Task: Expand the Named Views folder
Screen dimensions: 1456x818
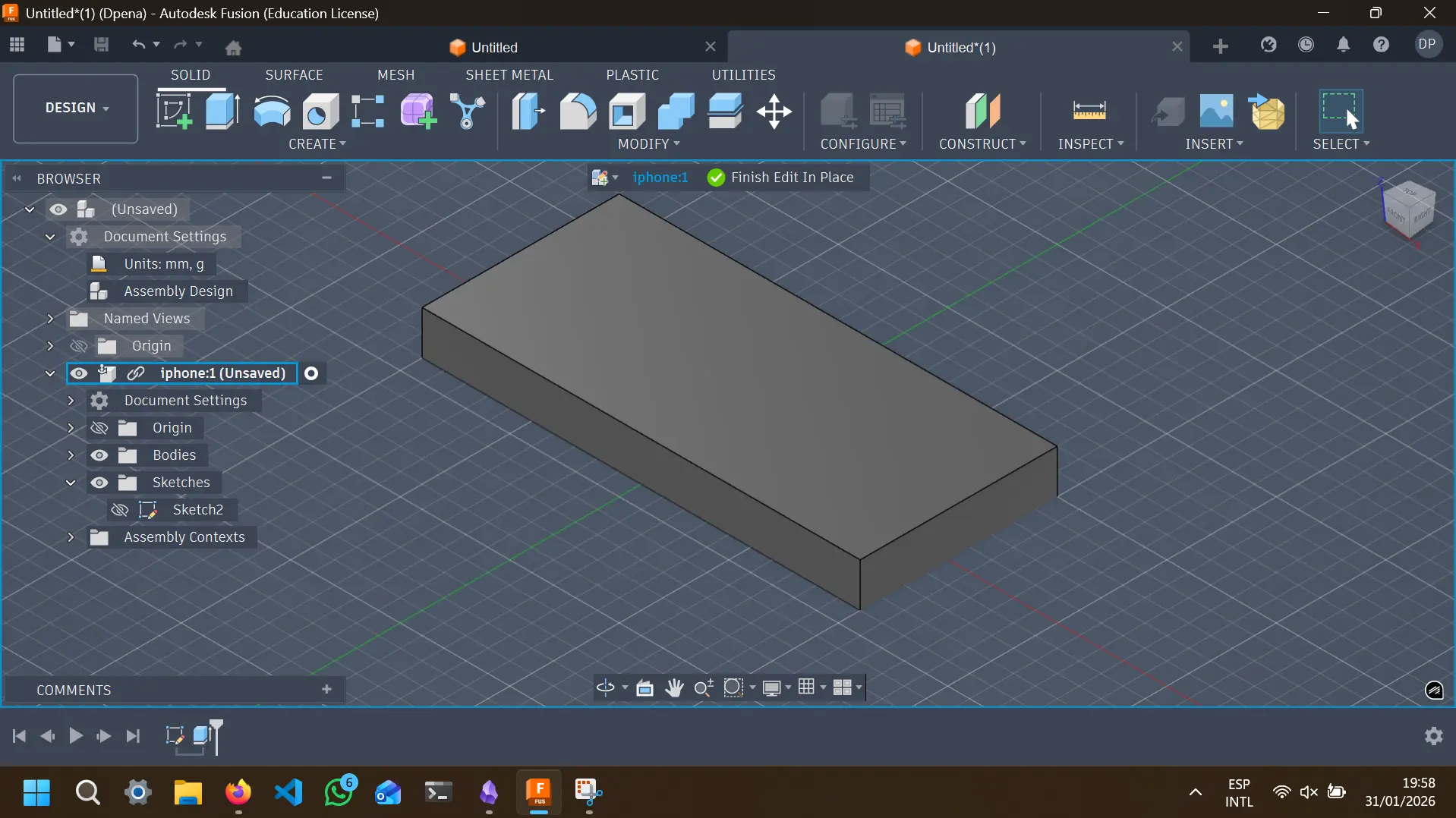Action: pos(51,319)
